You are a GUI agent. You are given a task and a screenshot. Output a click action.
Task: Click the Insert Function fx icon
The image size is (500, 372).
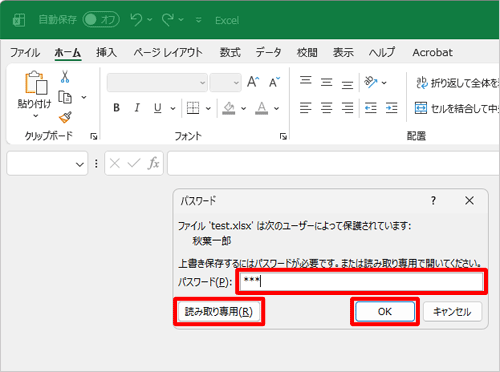(x=153, y=163)
